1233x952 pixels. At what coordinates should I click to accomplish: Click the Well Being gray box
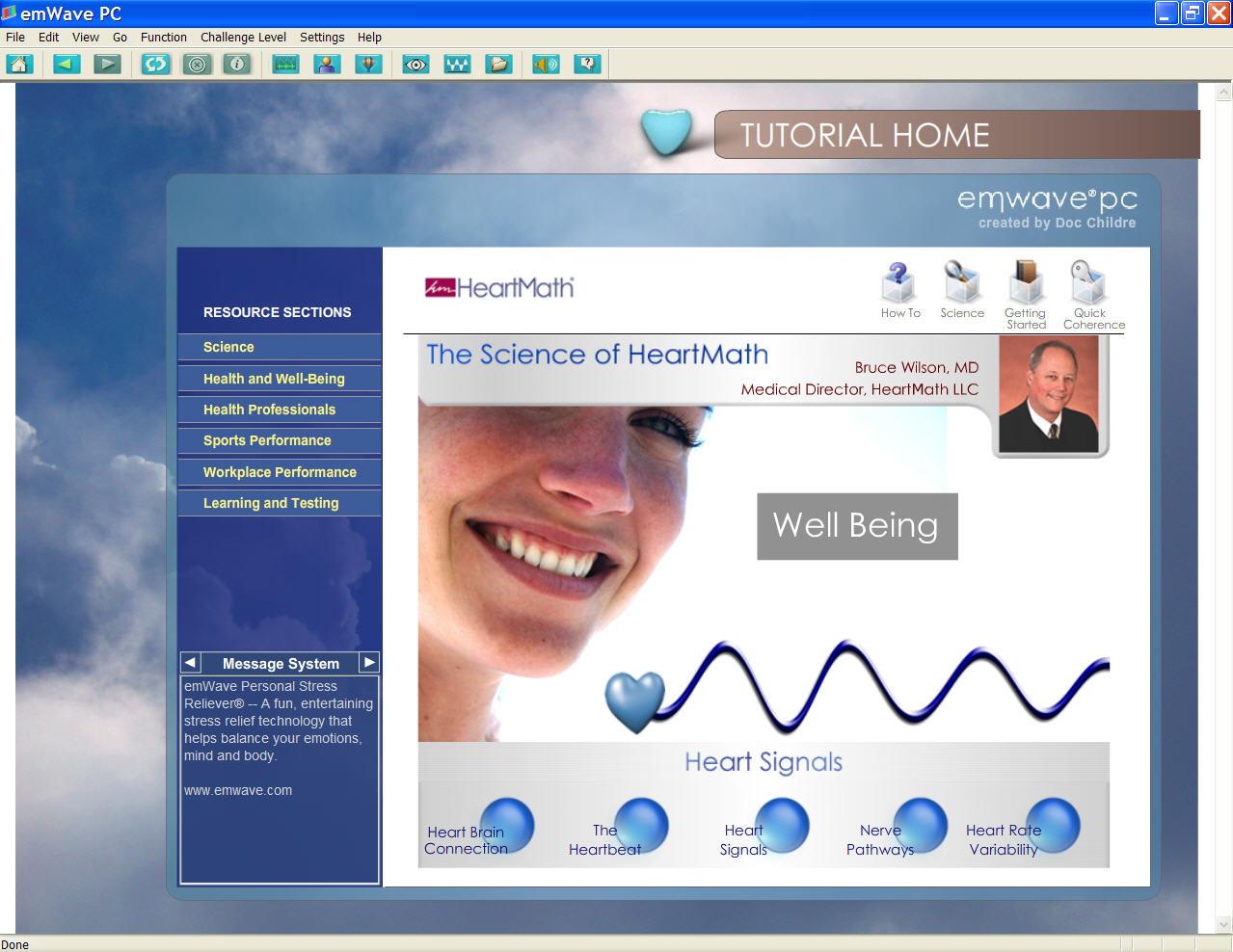click(x=857, y=526)
